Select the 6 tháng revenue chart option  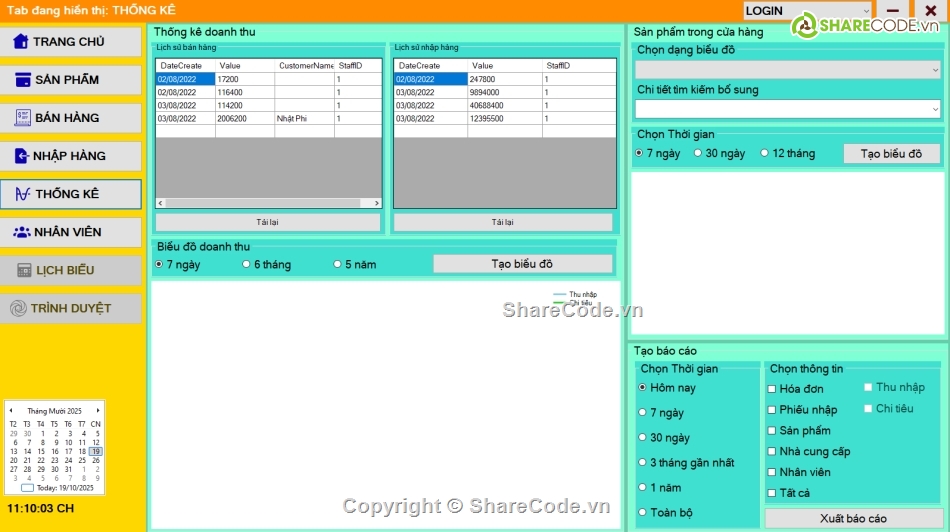tap(246, 265)
